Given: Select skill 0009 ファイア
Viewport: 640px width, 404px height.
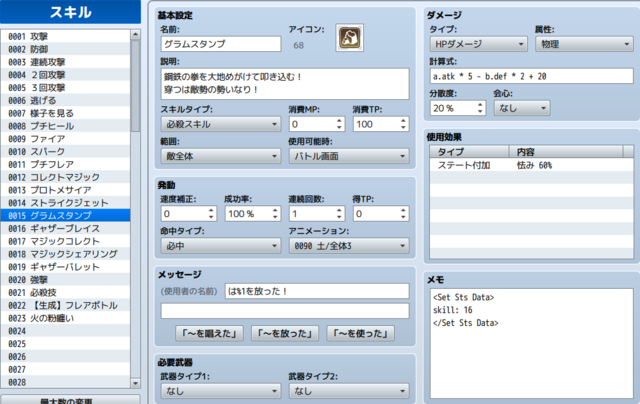Looking at the screenshot, I should [x=65, y=139].
